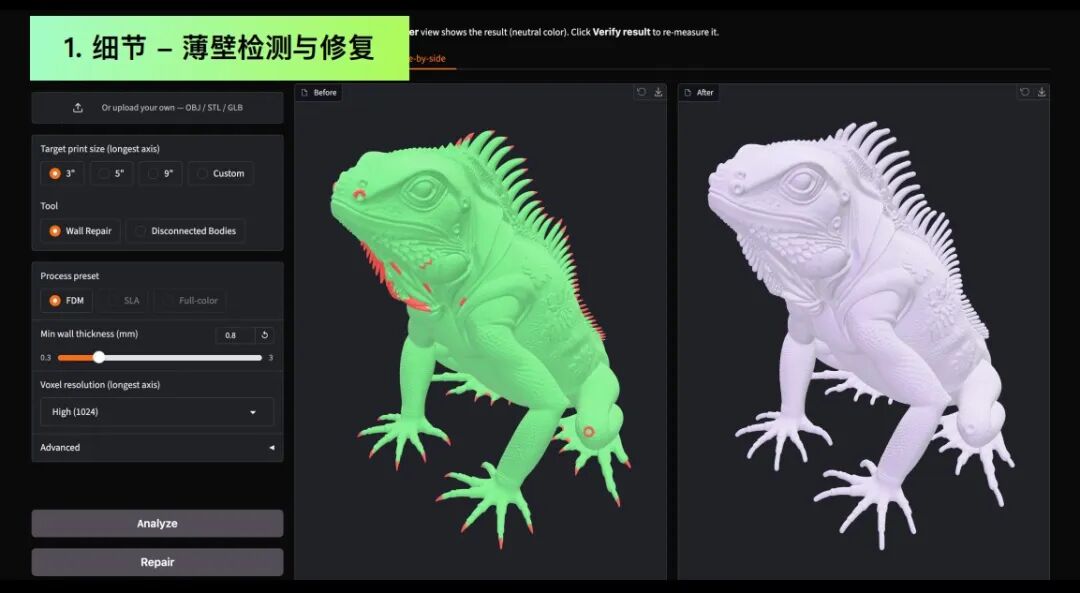
Task: Download the After repaired model
Action: [x=1042, y=92]
